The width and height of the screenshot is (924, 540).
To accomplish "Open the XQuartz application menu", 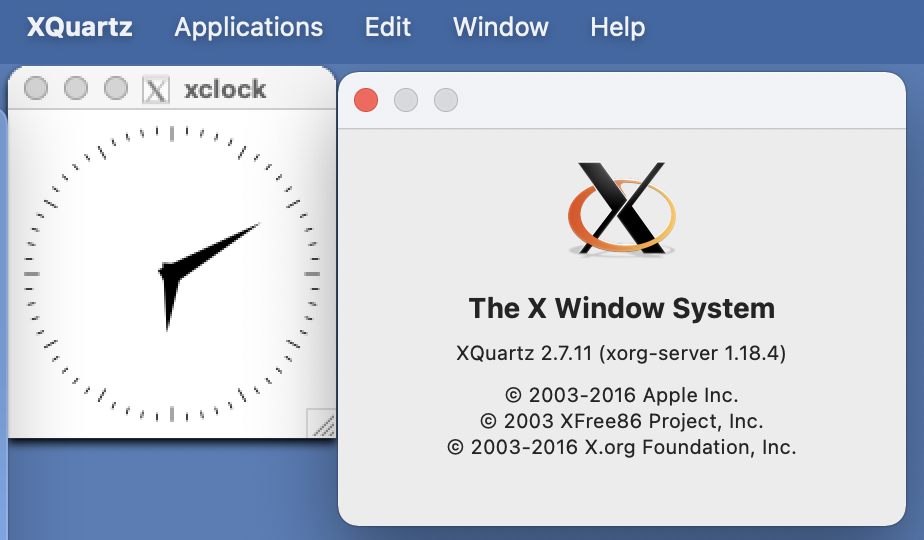I will click(80, 27).
